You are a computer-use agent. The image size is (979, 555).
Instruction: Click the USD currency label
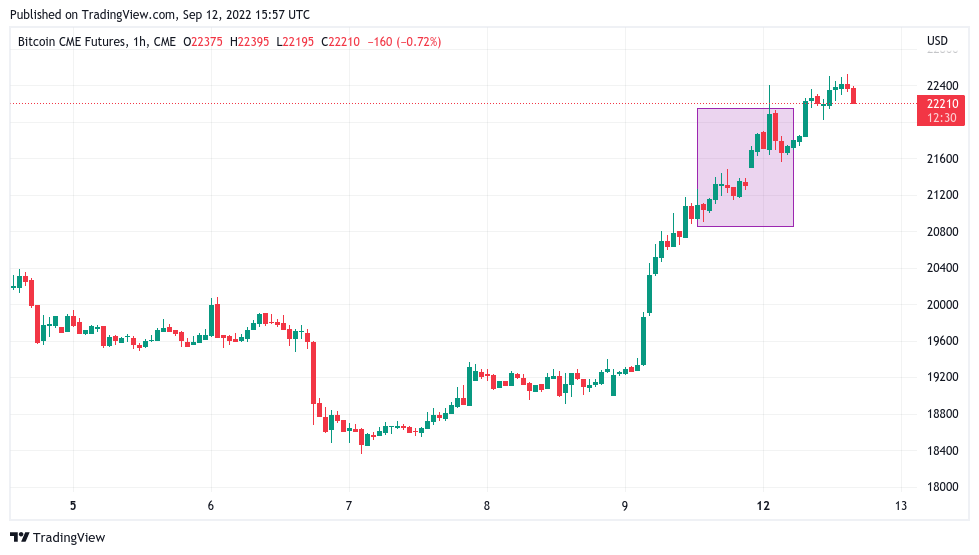pyautogui.click(x=937, y=41)
